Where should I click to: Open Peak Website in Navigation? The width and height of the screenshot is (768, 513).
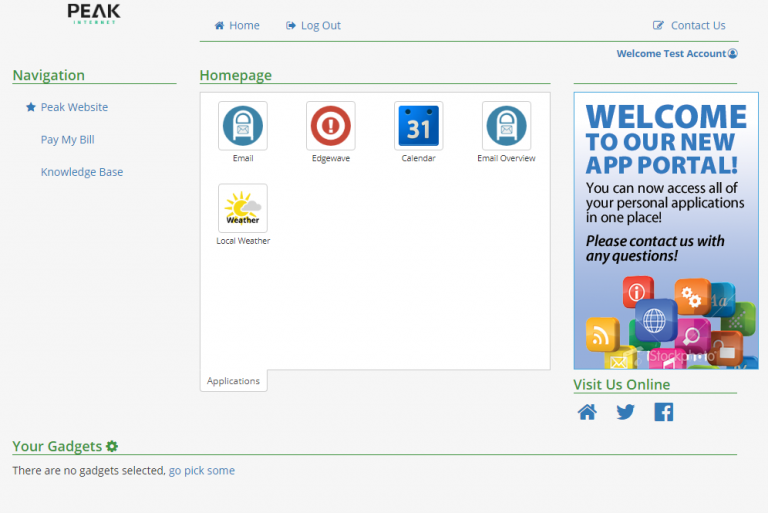pos(74,107)
